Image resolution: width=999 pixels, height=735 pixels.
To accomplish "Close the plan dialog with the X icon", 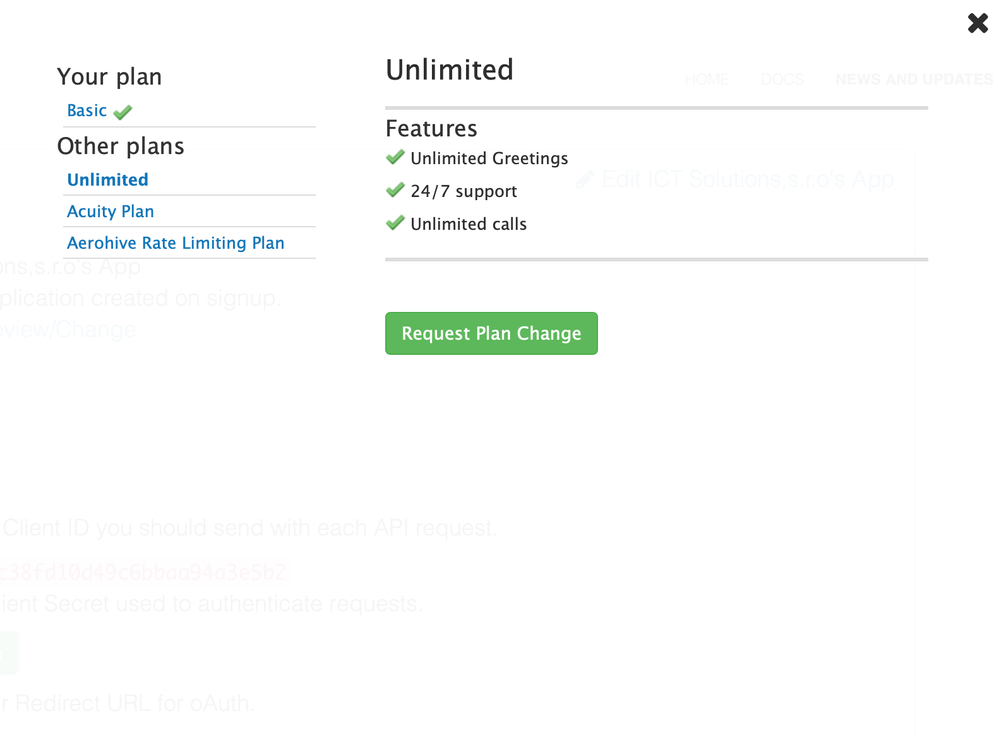I will tap(977, 23).
